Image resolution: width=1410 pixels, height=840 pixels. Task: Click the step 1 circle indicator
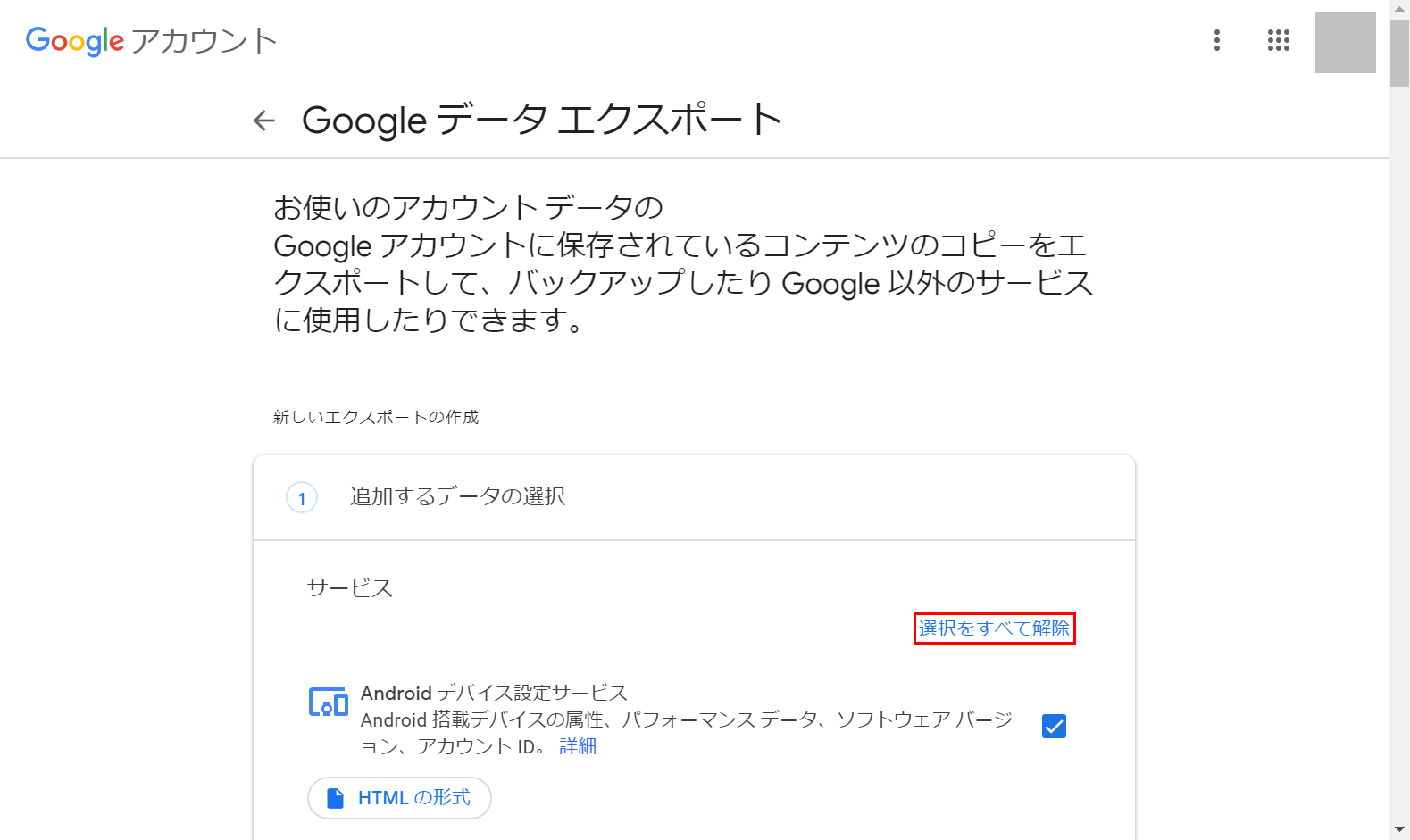point(302,498)
